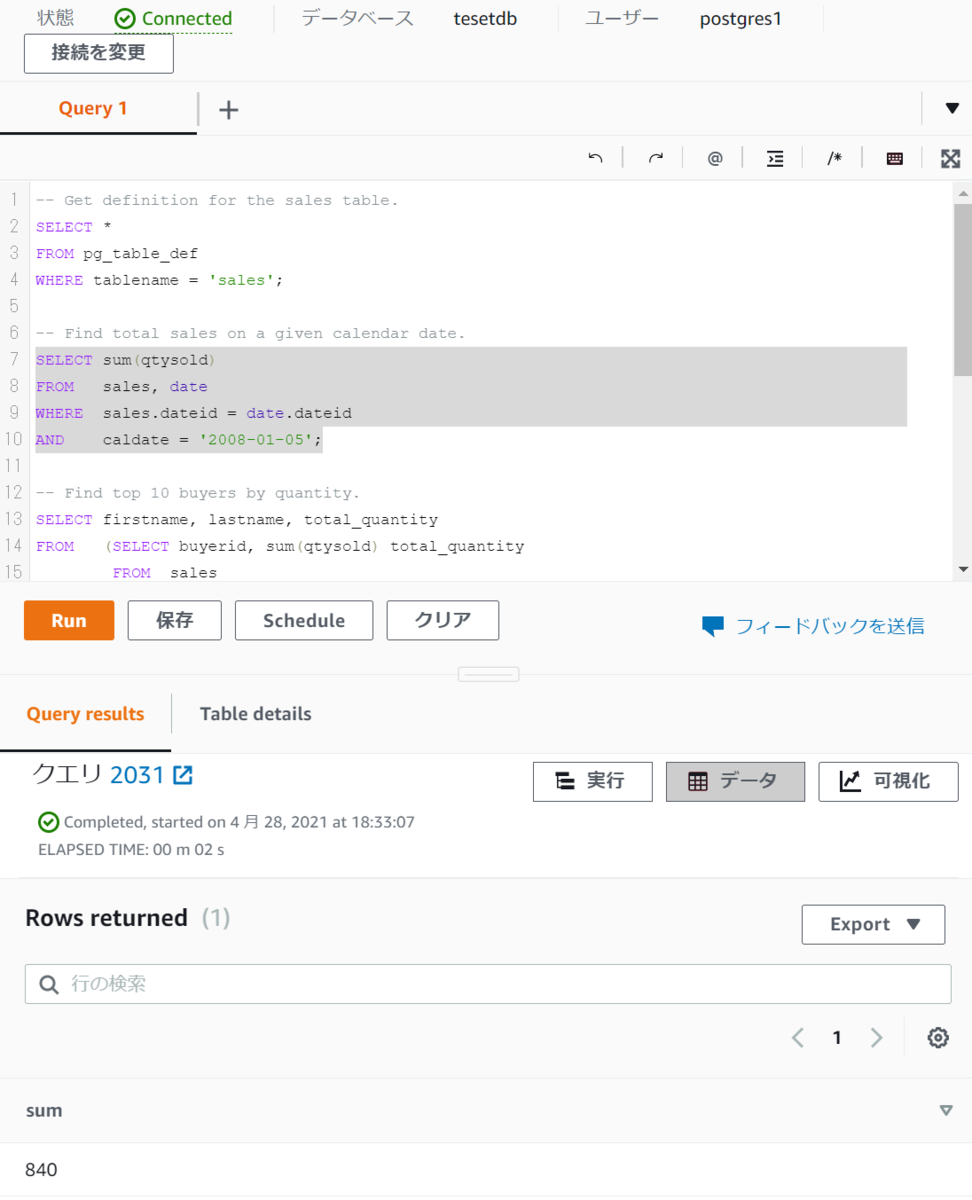Click line 7 SELECT sum(qtysold)

125,360
